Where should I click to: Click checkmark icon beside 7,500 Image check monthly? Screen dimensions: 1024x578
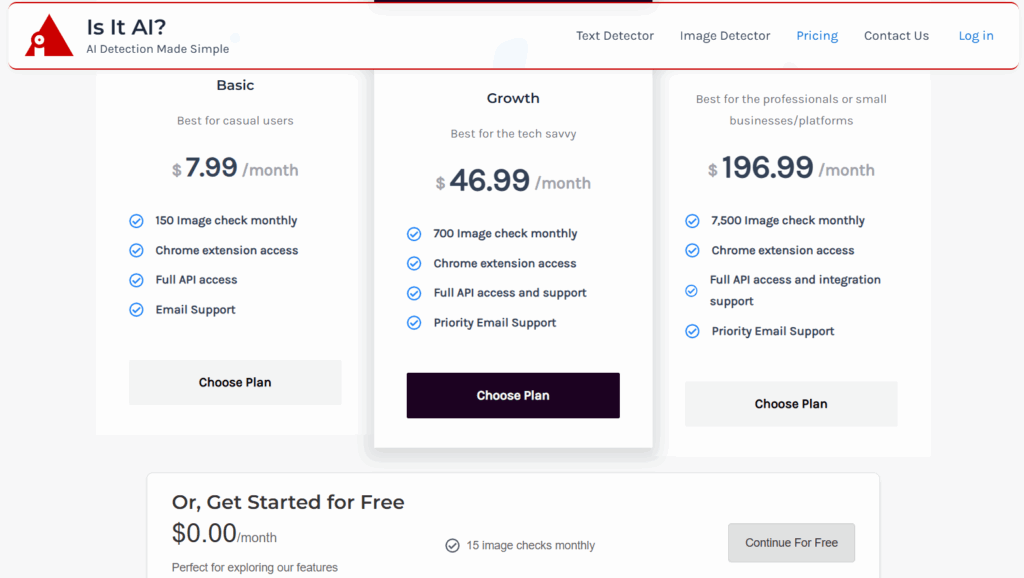692,221
